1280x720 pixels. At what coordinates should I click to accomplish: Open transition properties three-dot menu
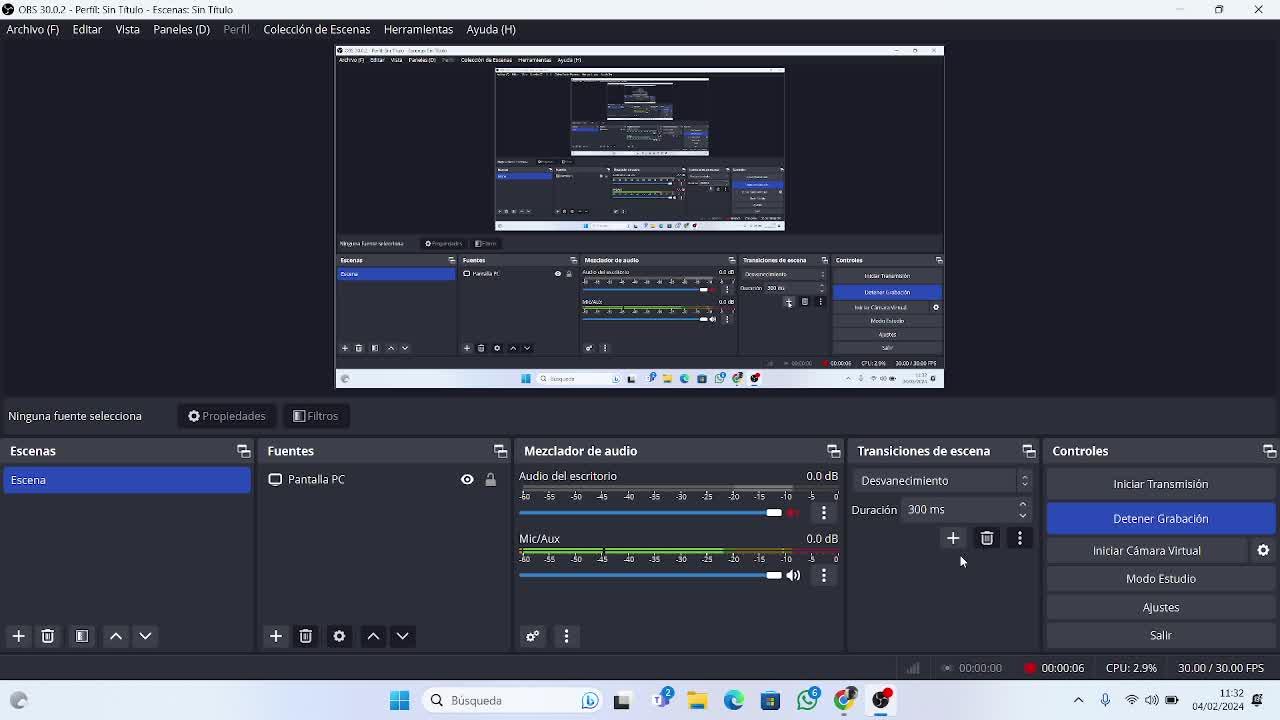(1020, 538)
